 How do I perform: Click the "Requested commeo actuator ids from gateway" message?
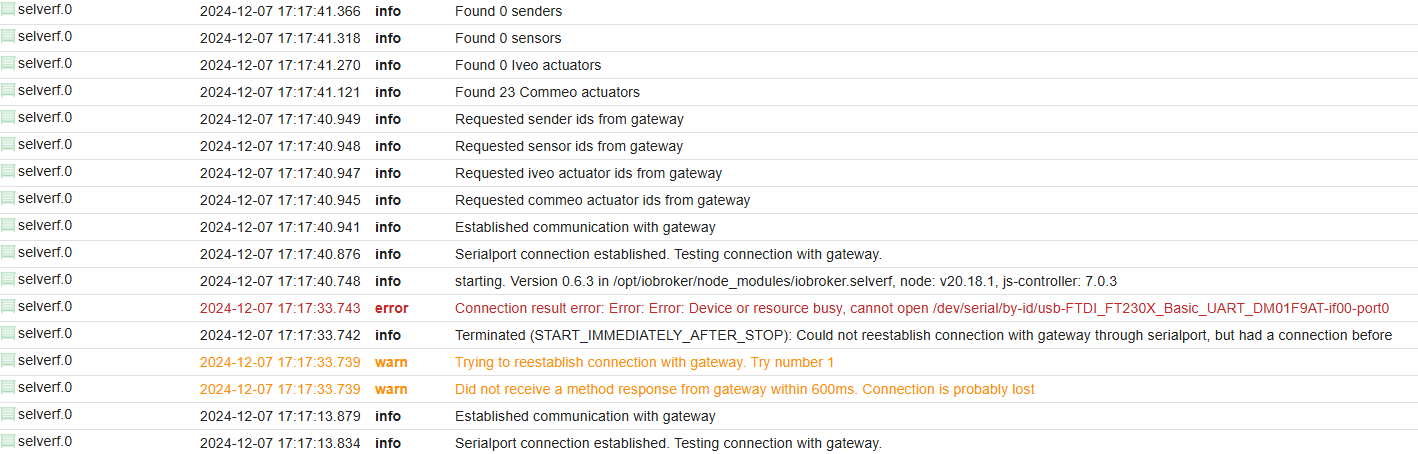pos(602,200)
